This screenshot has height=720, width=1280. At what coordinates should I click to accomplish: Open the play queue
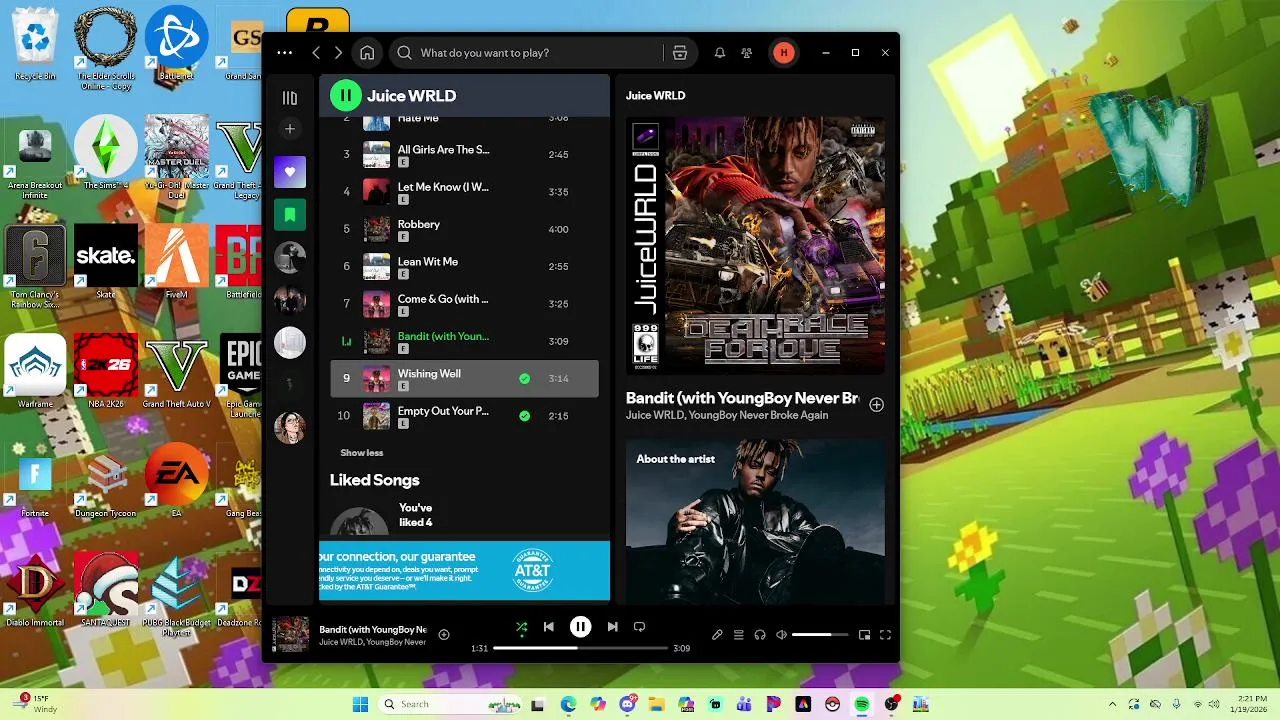tap(739, 635)
